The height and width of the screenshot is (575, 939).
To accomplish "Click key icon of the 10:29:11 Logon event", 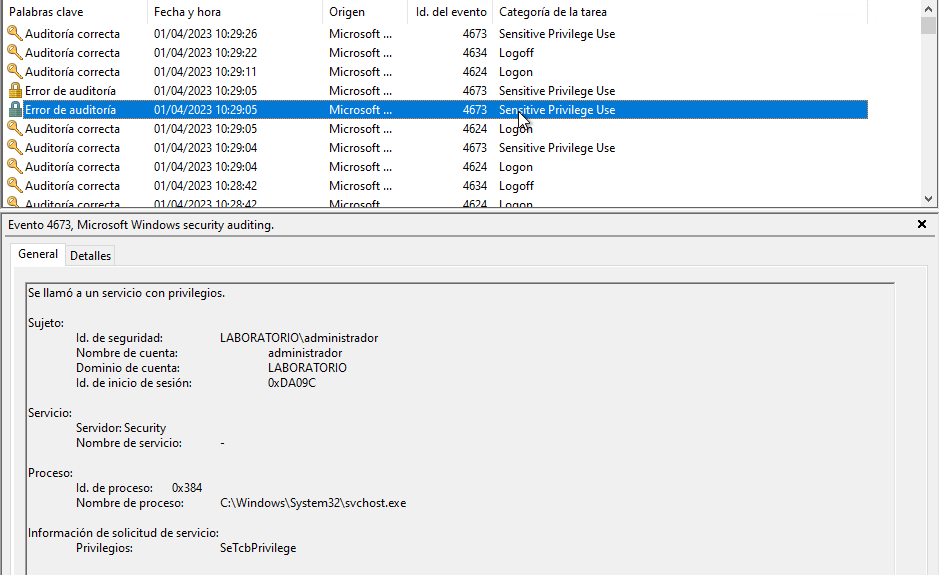I will tap(15, 72).
